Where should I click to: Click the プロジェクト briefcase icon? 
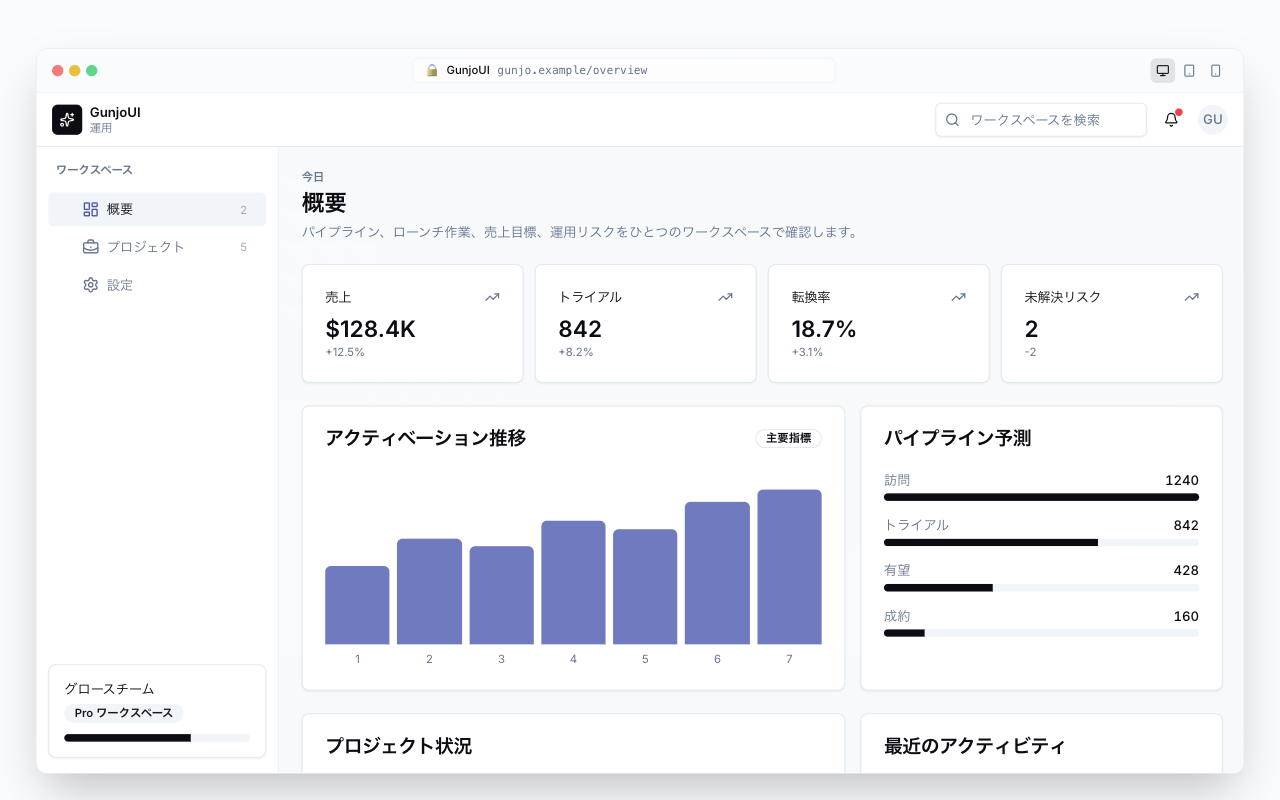pos(90,247)
